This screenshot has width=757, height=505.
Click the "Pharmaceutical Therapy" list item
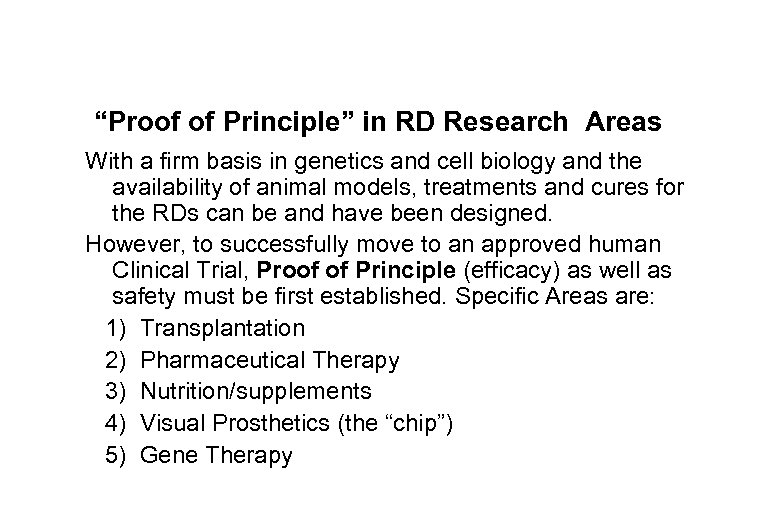click(x=270, y=360)
